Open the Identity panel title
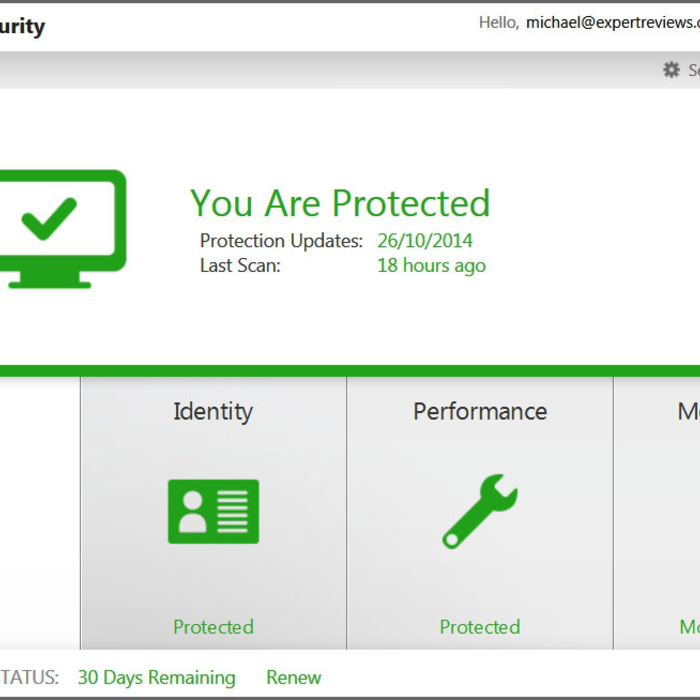The width and height of the screenshot is (700, 700). coord(213,412)
